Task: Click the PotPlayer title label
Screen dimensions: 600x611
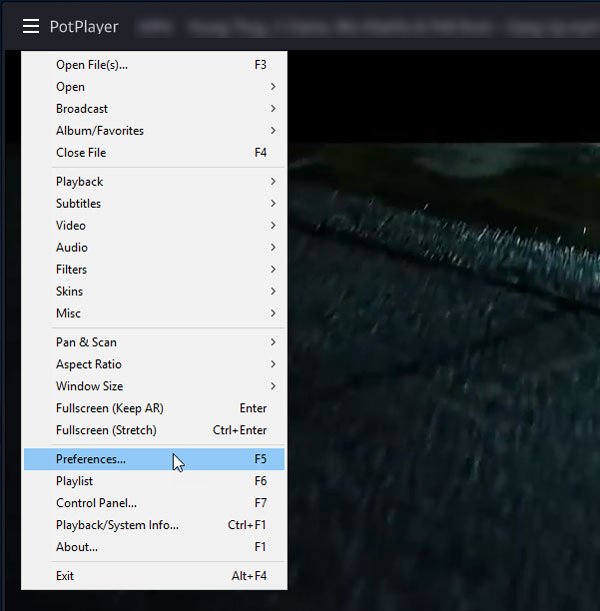Action: click(83, 27)
